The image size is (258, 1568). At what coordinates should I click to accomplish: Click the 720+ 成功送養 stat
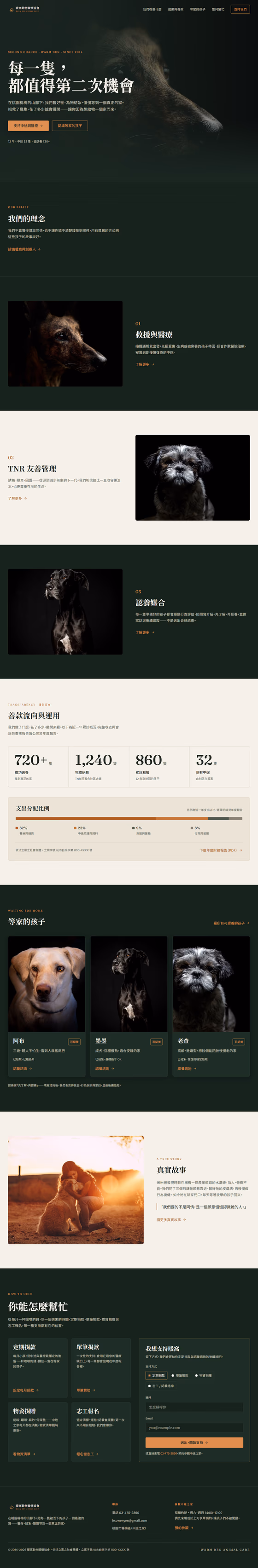pos(38,767)
